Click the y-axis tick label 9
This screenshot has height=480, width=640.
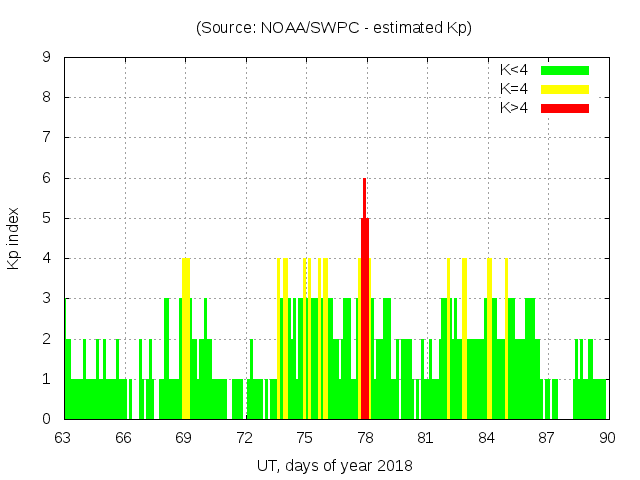47,57
